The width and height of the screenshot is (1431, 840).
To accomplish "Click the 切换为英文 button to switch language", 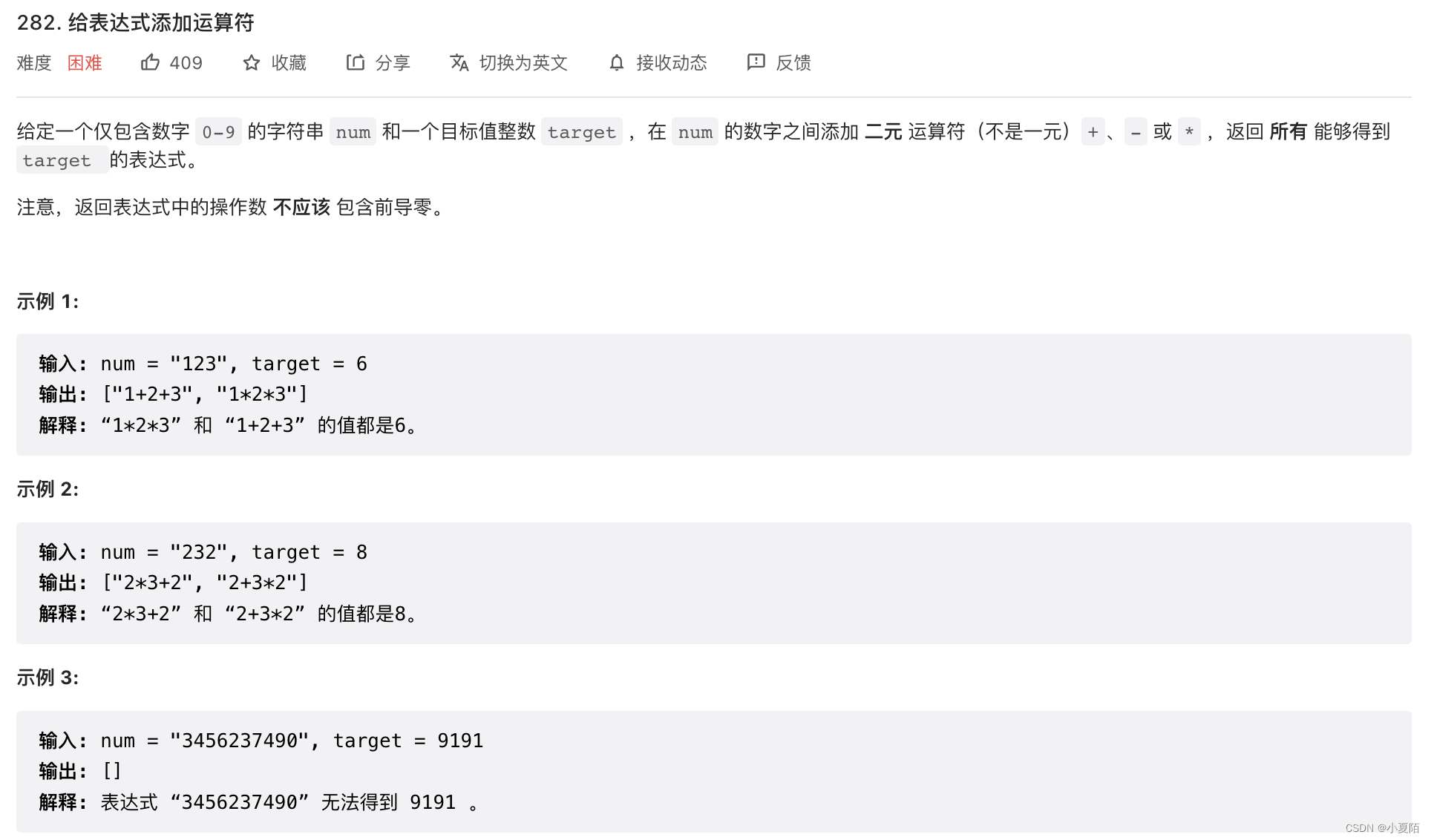I will [x=510, y=63].
